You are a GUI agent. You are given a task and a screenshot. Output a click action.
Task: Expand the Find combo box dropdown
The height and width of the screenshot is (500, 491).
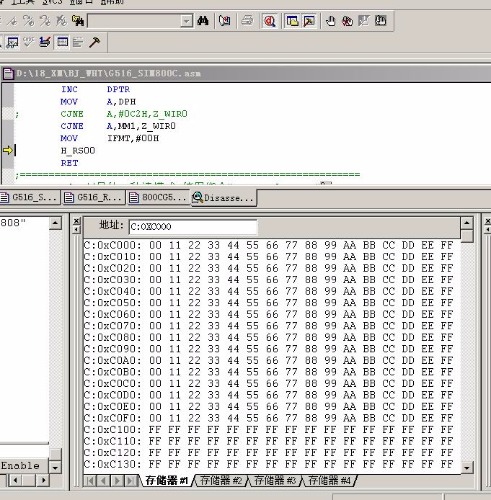pyautogui.click(x=186, y=21)
